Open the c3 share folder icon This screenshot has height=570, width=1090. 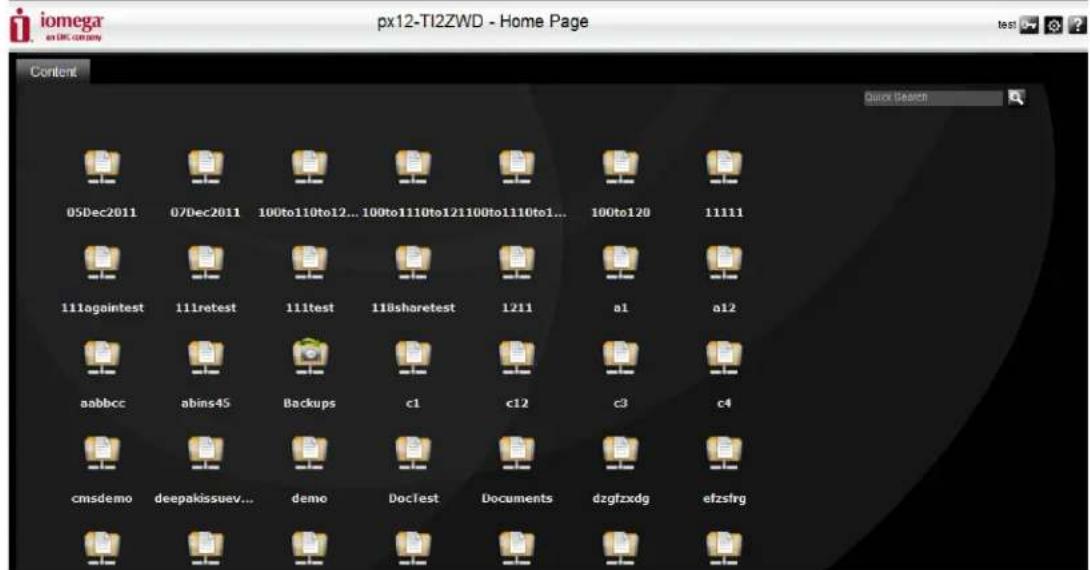(x=620, y=358)
